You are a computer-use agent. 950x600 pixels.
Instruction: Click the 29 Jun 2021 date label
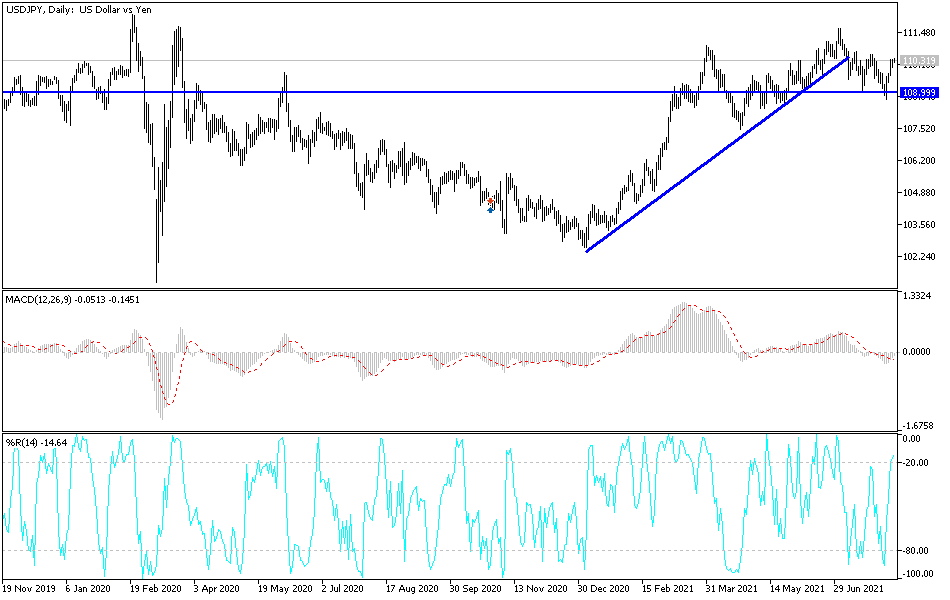pos(860,588)
